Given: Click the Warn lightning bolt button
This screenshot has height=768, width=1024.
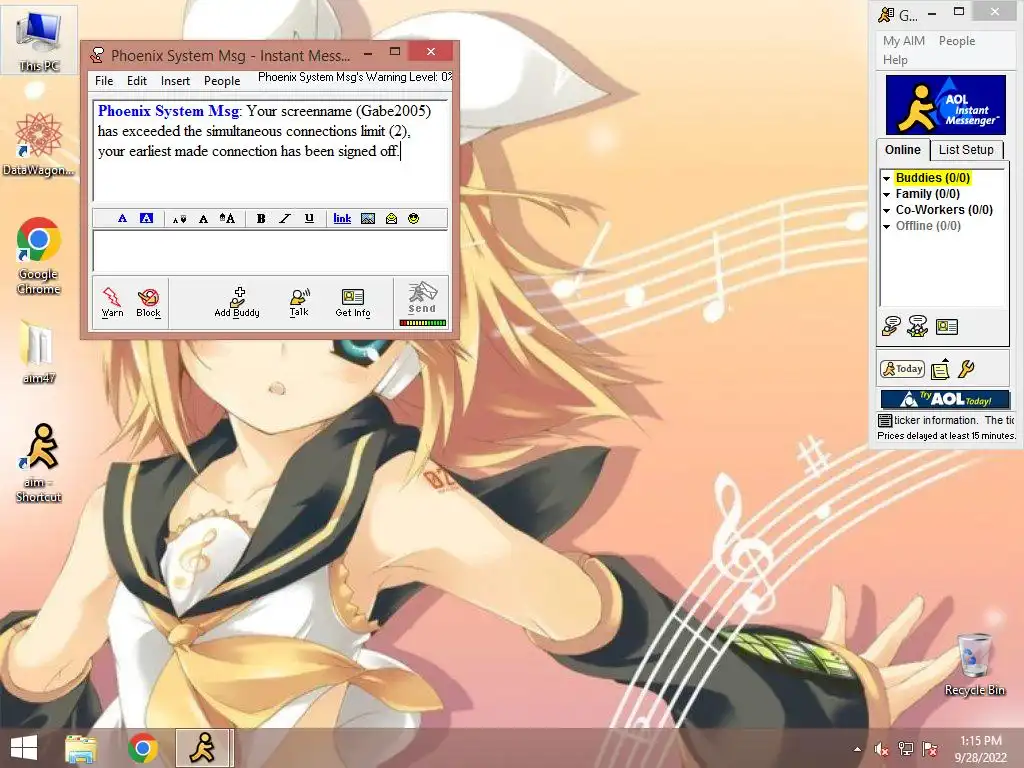Looking at the screenshot, I should [x=112, y=303].
